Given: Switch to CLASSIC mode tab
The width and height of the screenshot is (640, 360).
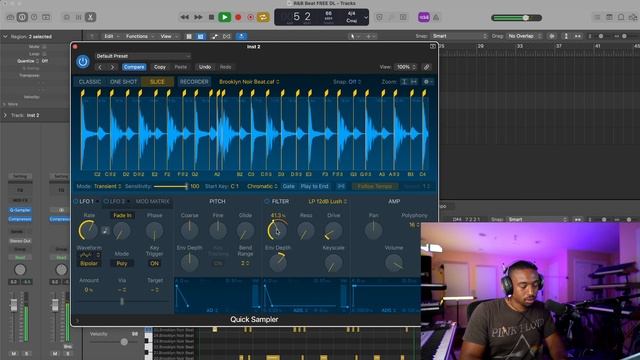Looking at the screenshot, I should point(90,82).
